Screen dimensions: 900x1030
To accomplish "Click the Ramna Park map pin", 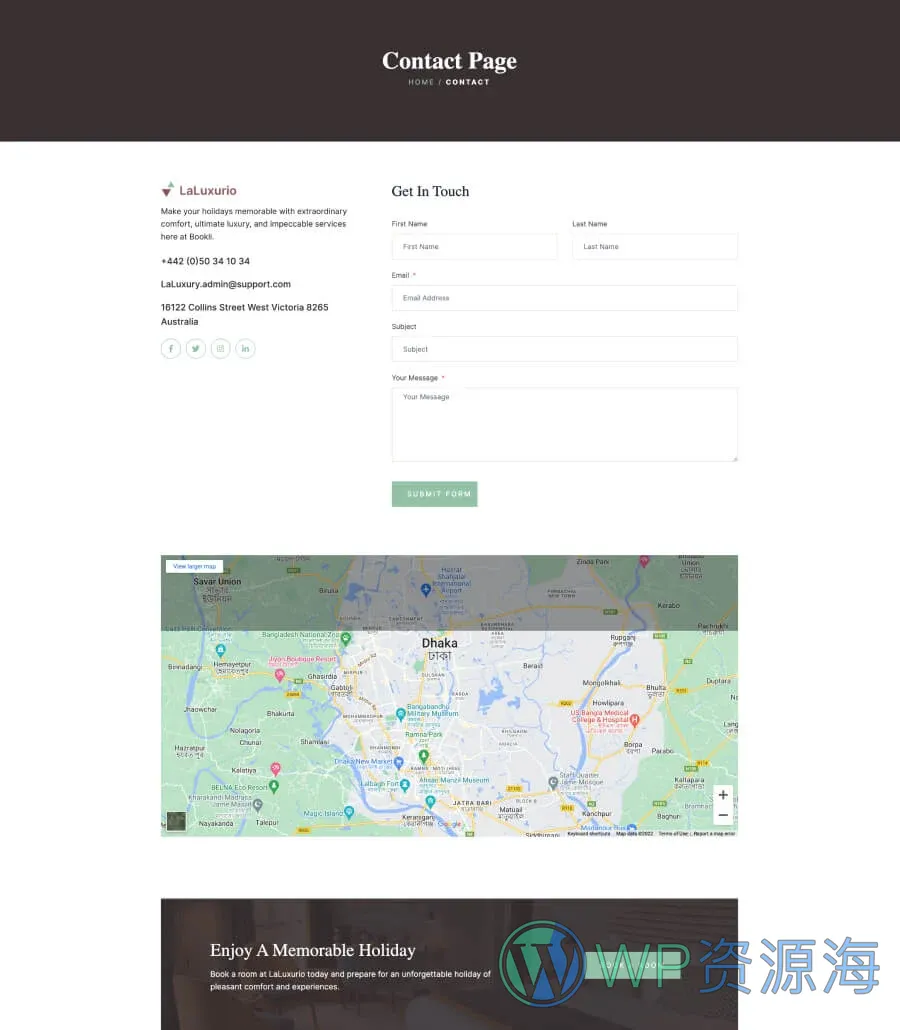I will pyautogui.click(x=424, y=756).
